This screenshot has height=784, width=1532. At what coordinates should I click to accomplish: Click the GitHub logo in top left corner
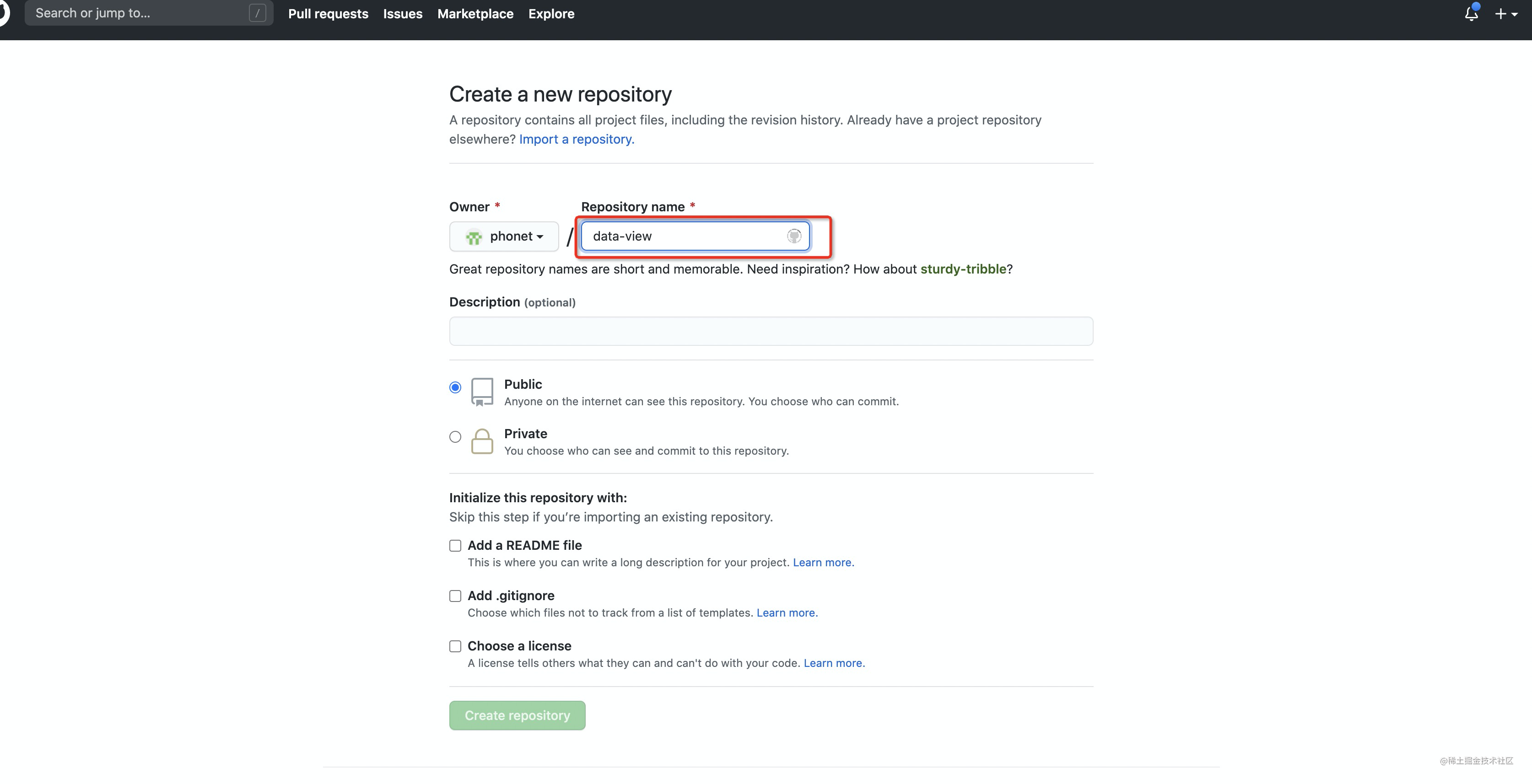click(x=5, y=13)
